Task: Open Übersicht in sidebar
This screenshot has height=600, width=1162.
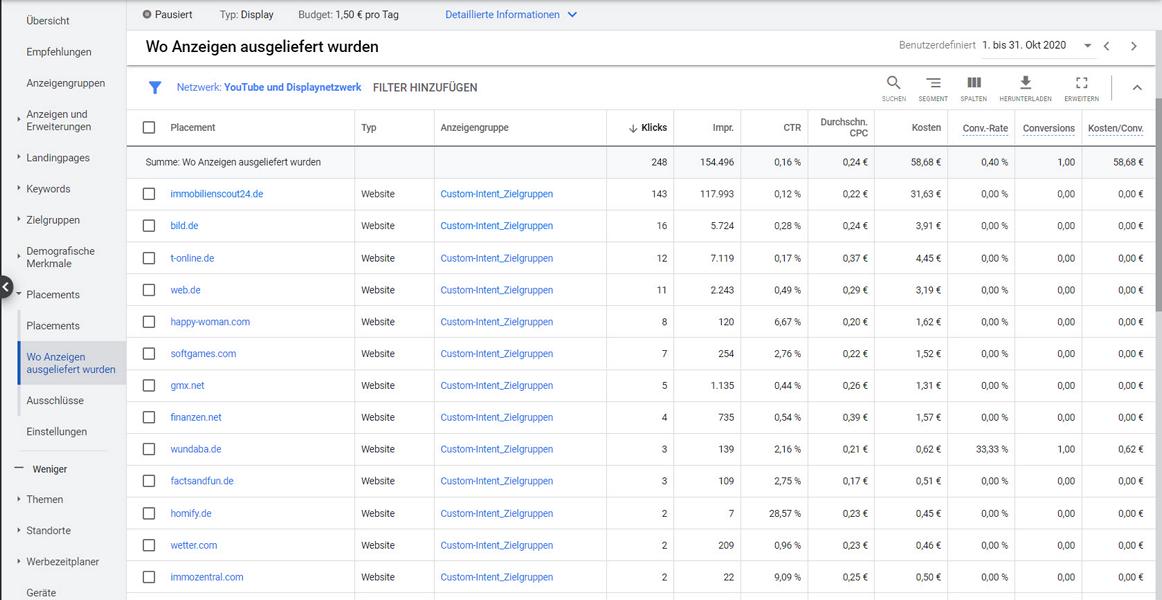Action: (x=48, y=21)
